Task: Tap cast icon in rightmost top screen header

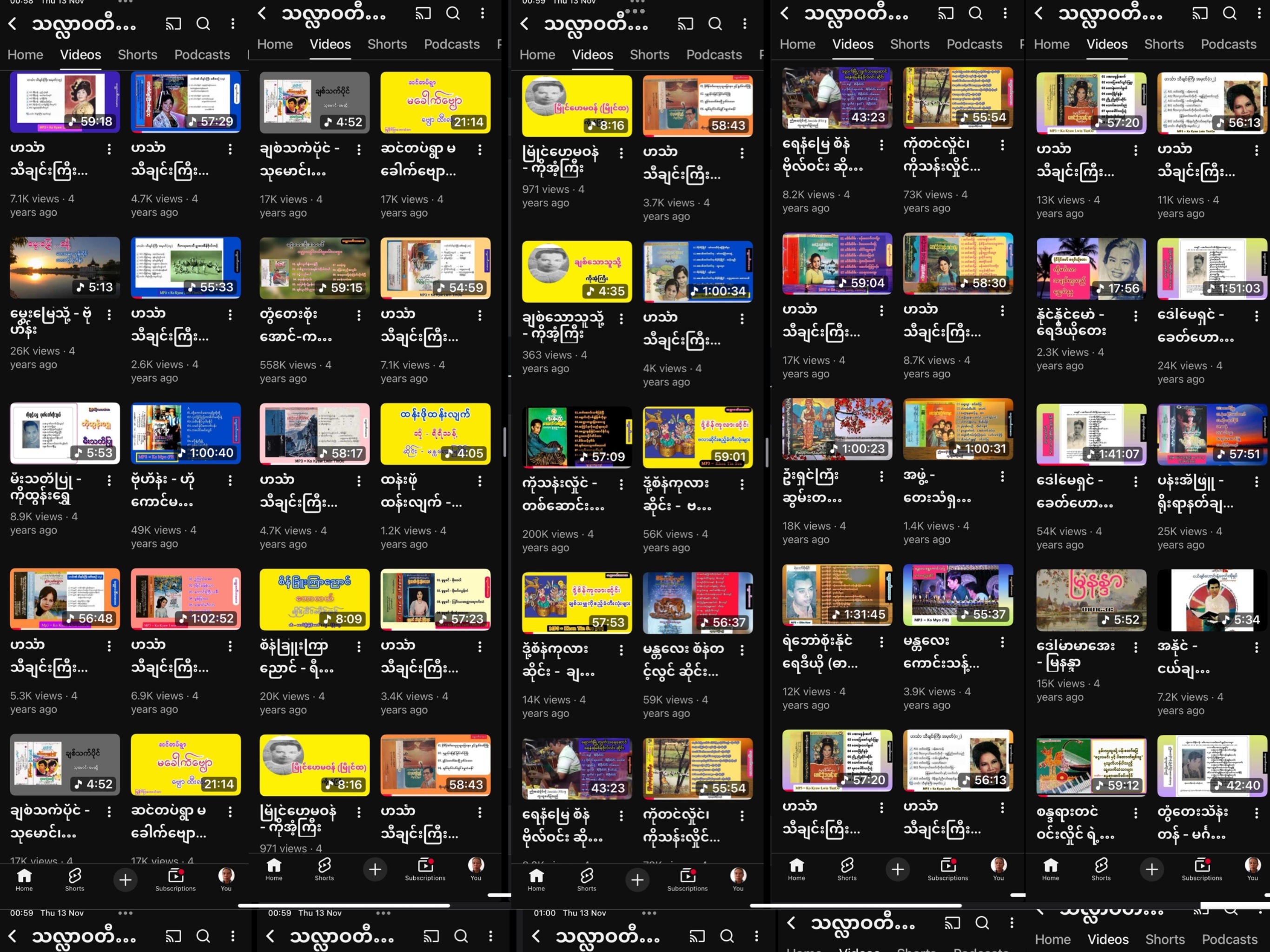Action: 1200,13
